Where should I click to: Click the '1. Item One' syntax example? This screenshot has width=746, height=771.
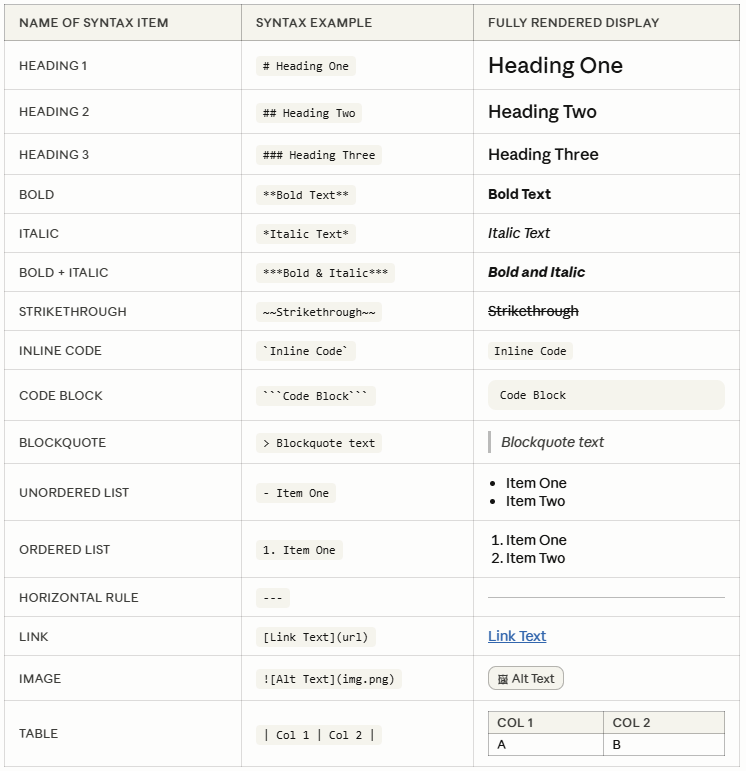coord(299,550)
